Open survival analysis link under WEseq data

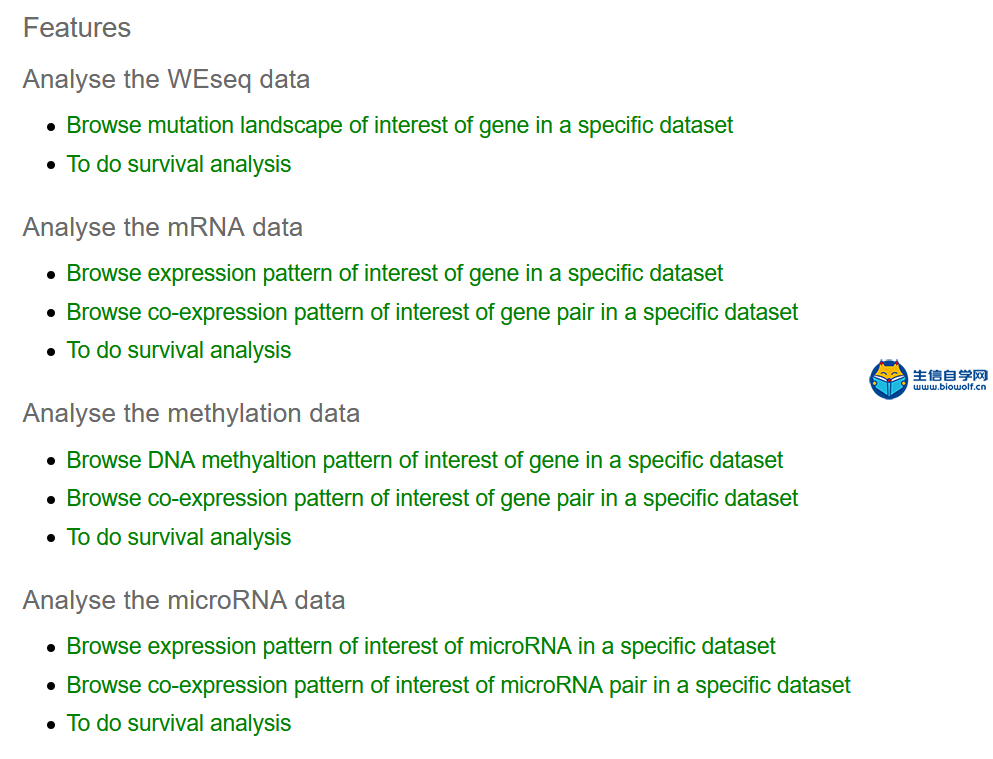click(x=179, y=164)
